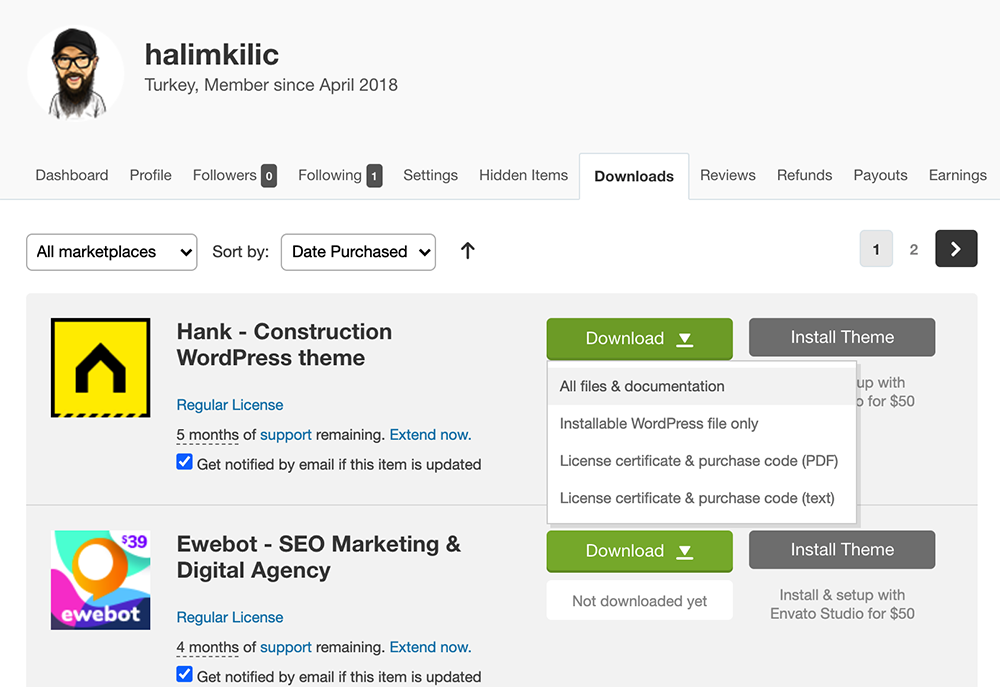Choose License certificate & purchase code (PDF)

pyautogui.click(x=702, y=461)
